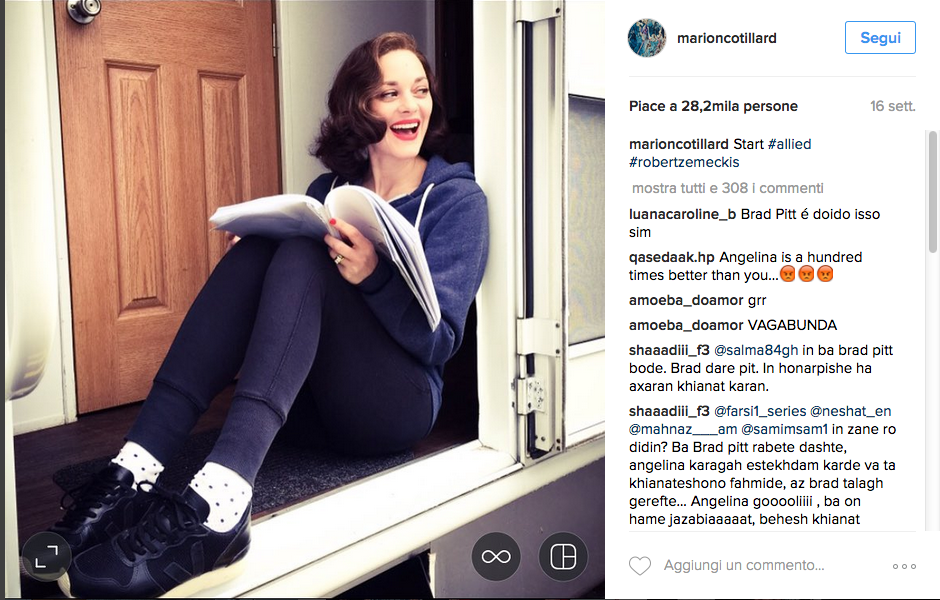
Task: Click the marioncotillard profile avatar
Action: click(x=647, y=38)
